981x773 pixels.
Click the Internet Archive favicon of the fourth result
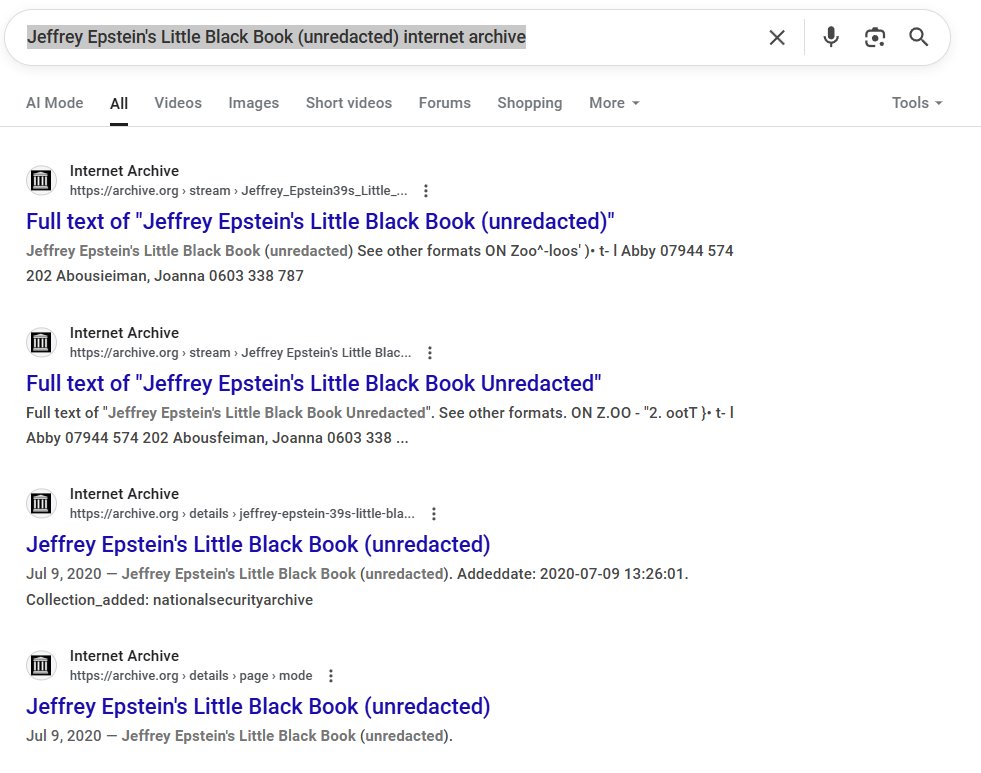coord(41,665)
